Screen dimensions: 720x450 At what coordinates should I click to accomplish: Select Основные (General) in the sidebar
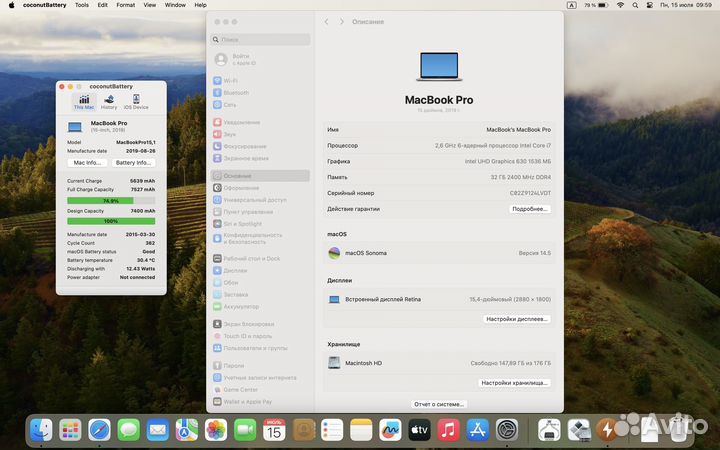pos(260,176)
